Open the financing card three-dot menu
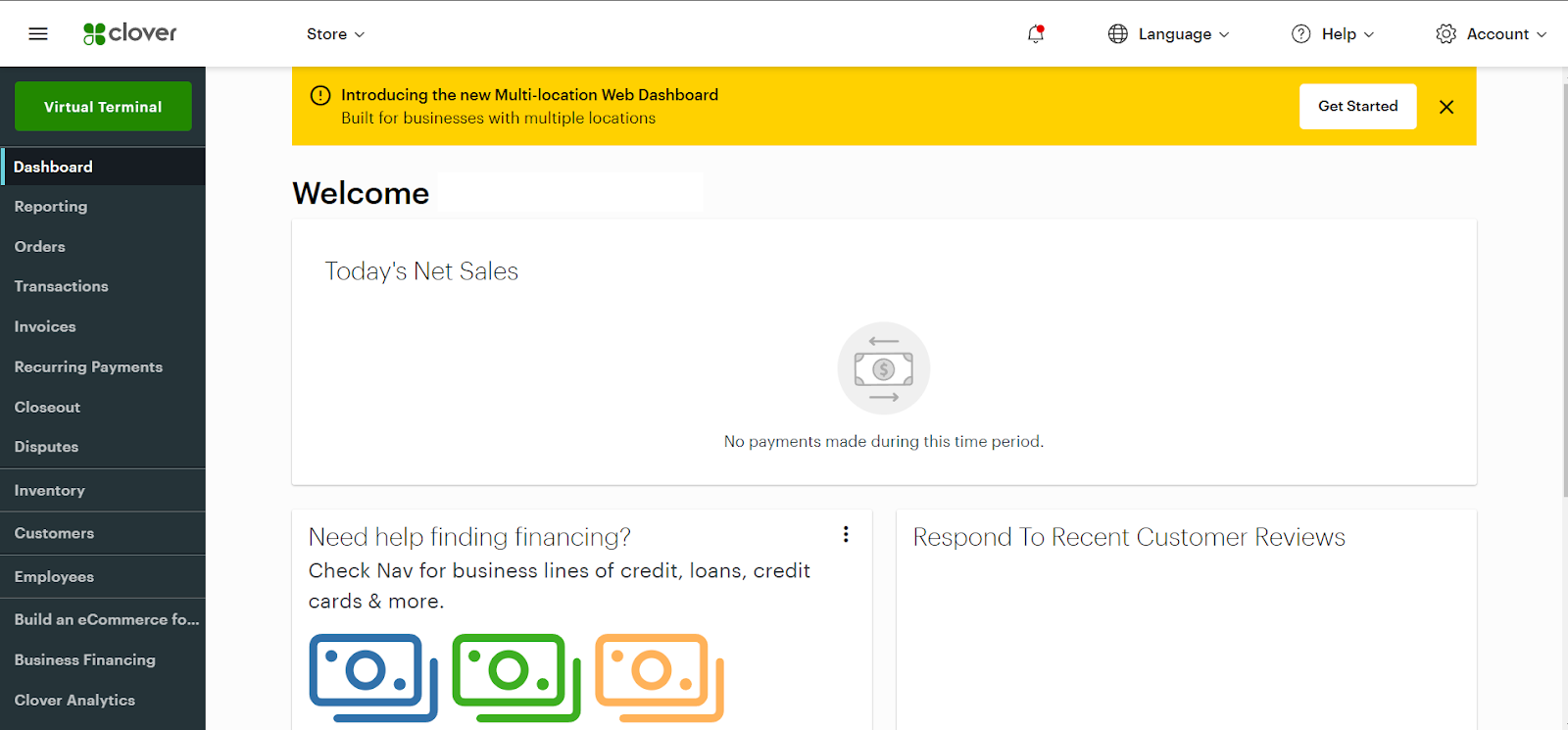The width and height of the screenshot is (1568, 730). [846, 534]
